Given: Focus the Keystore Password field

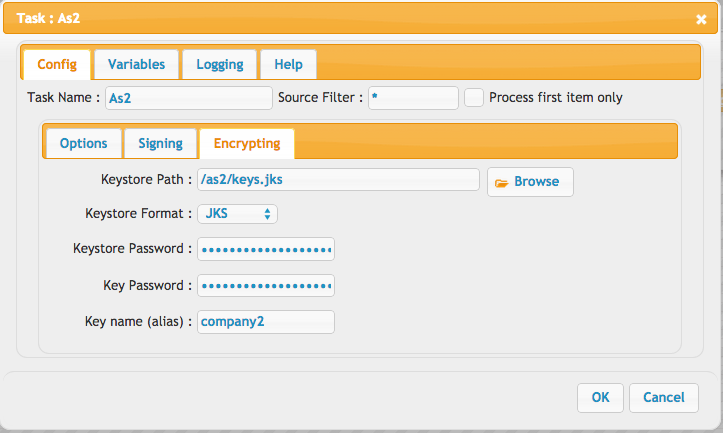Looking at the screenshot, I should click(x=266, y=249).
